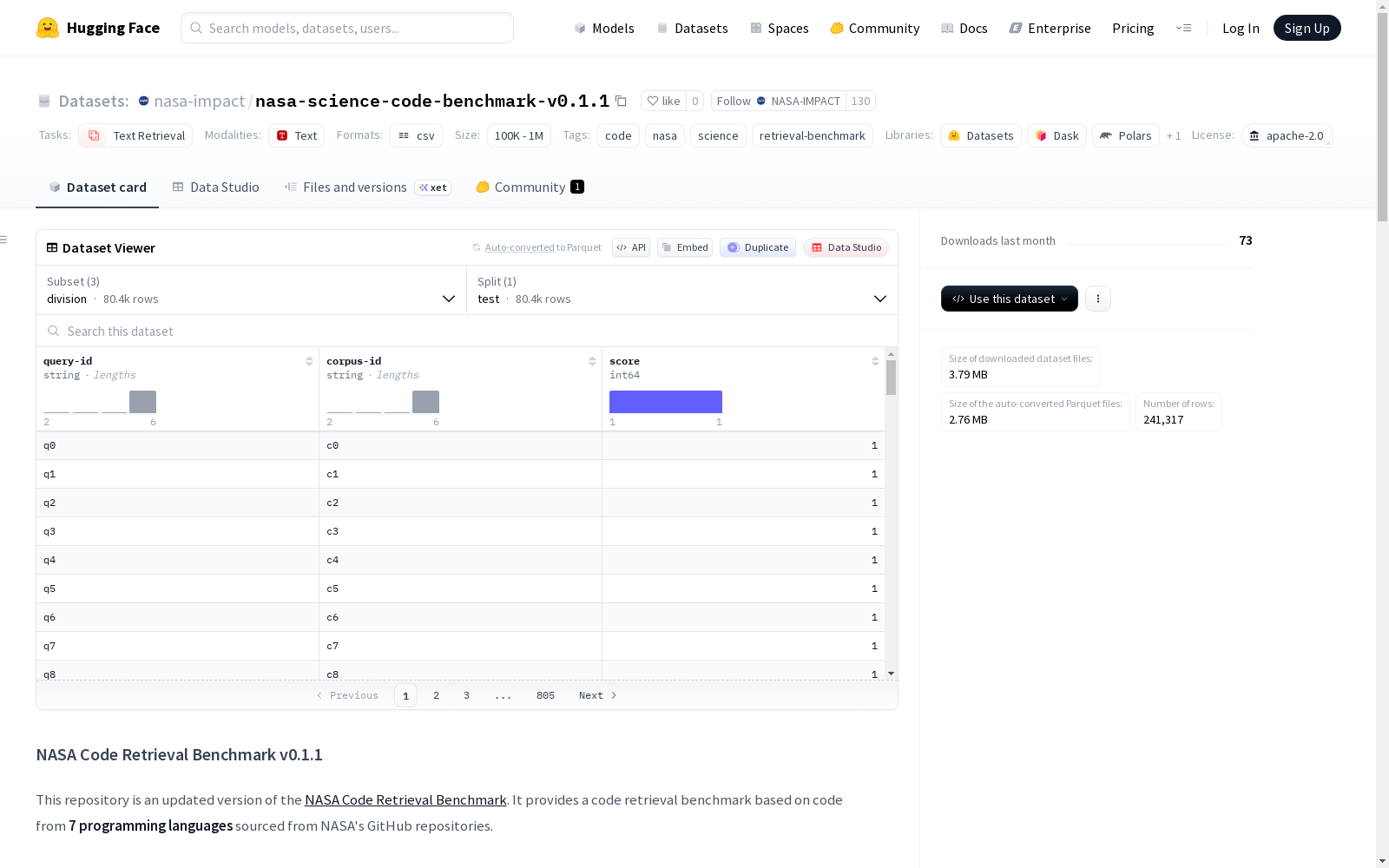Screen dimensions: 1389x868
Task: Click the Log In link
Action: (x=1241, y=28)
